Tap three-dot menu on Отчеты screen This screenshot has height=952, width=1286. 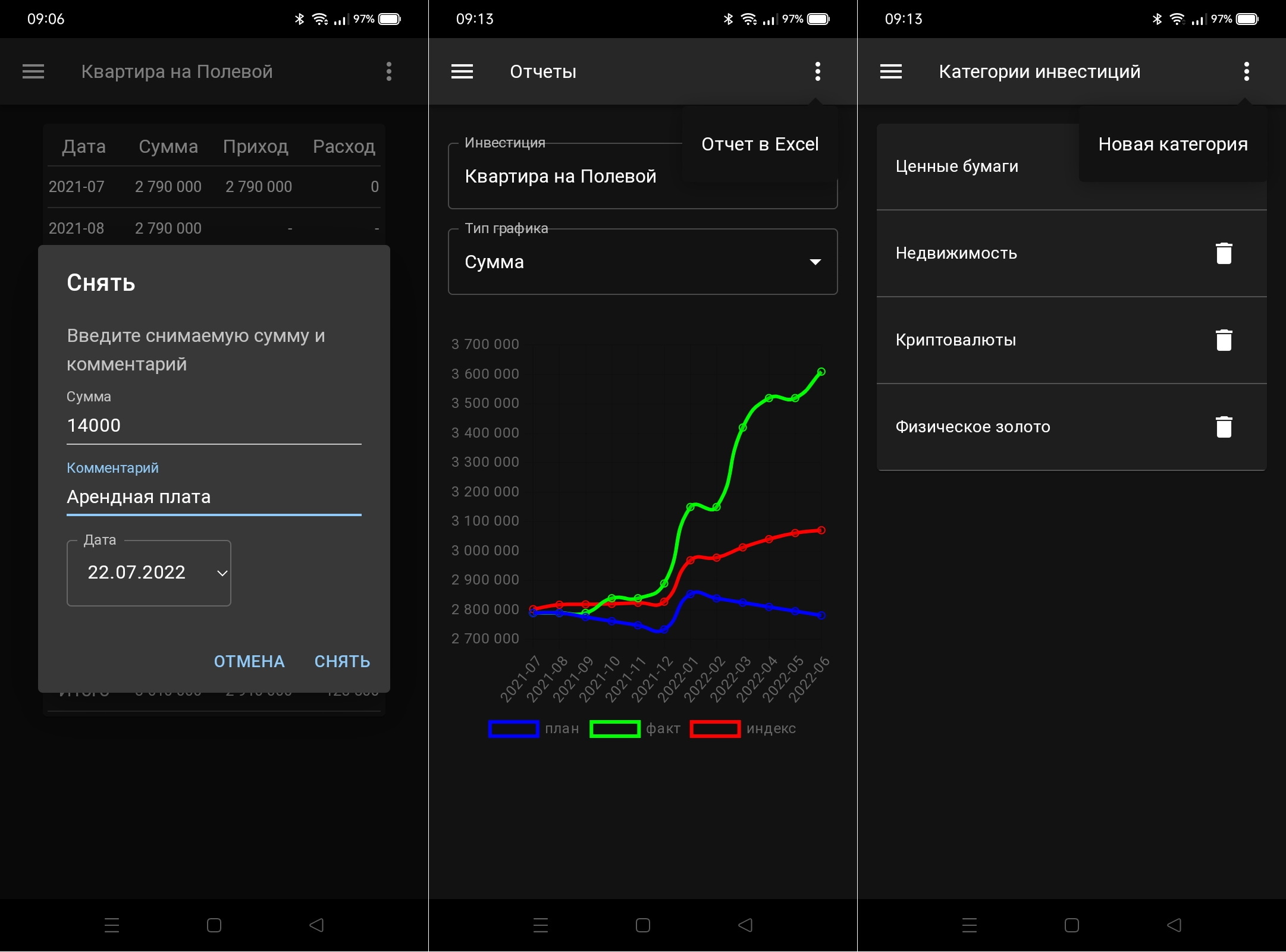pyautogui.click(x=818, y=72)
